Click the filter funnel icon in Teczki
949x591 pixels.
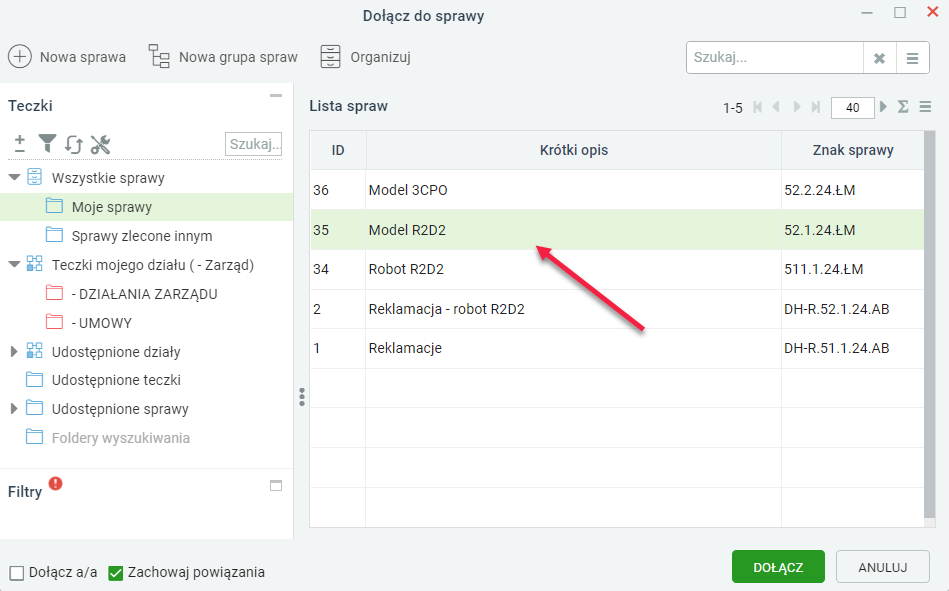[47, 144]
